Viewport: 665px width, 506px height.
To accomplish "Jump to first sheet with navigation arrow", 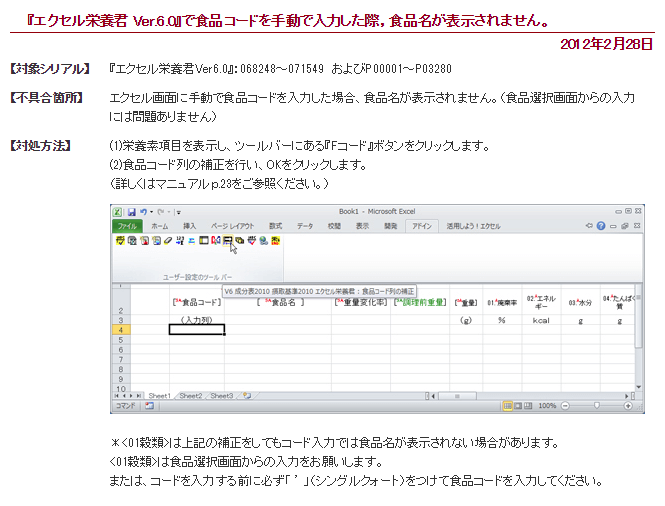I will click(x=116, y=396).
